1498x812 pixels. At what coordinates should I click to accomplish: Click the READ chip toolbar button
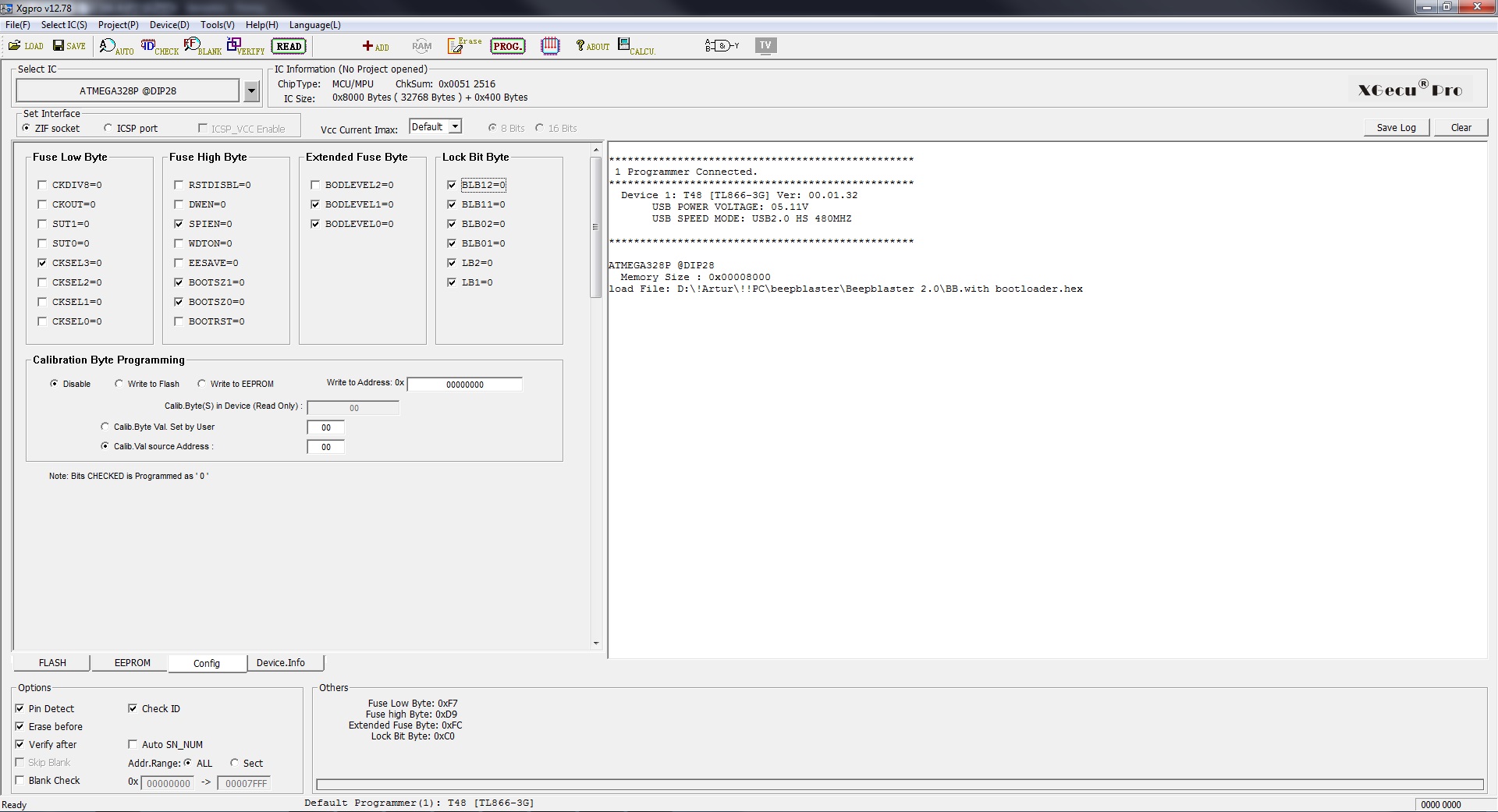289,46
